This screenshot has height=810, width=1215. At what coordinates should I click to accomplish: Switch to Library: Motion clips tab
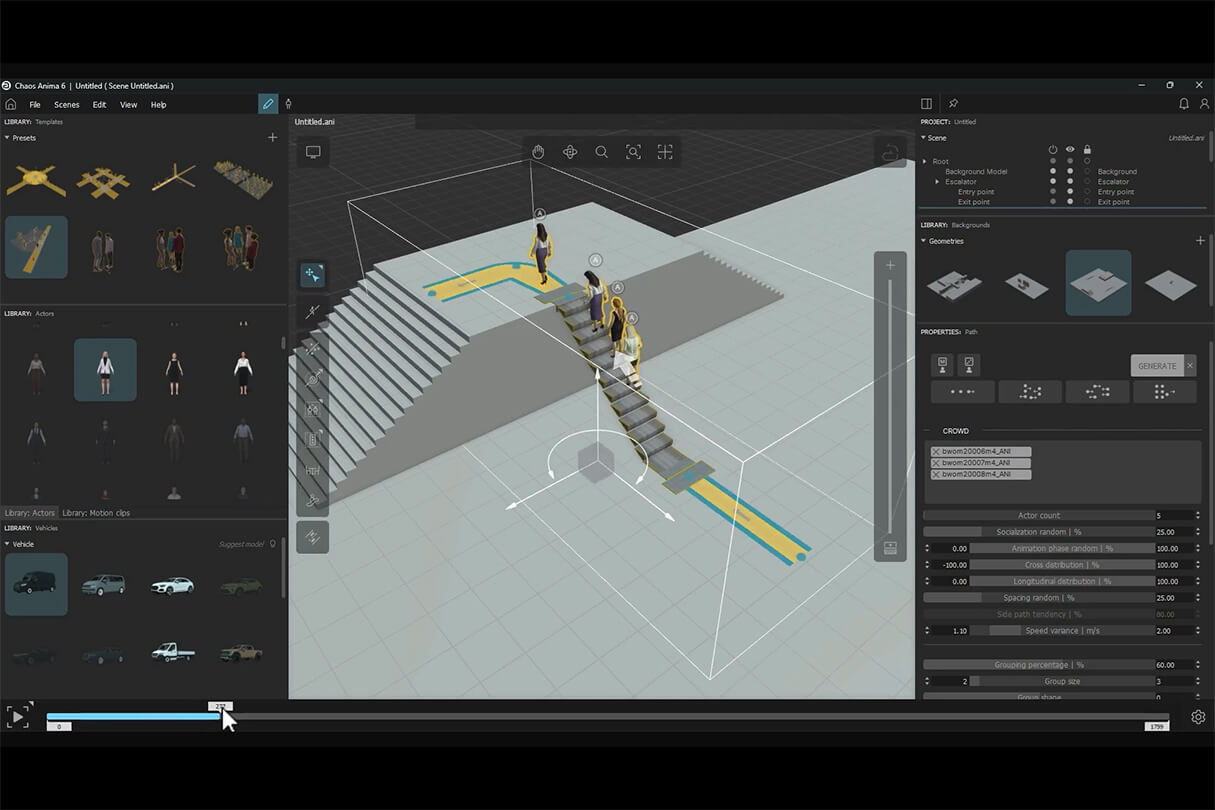coord(96,513)
